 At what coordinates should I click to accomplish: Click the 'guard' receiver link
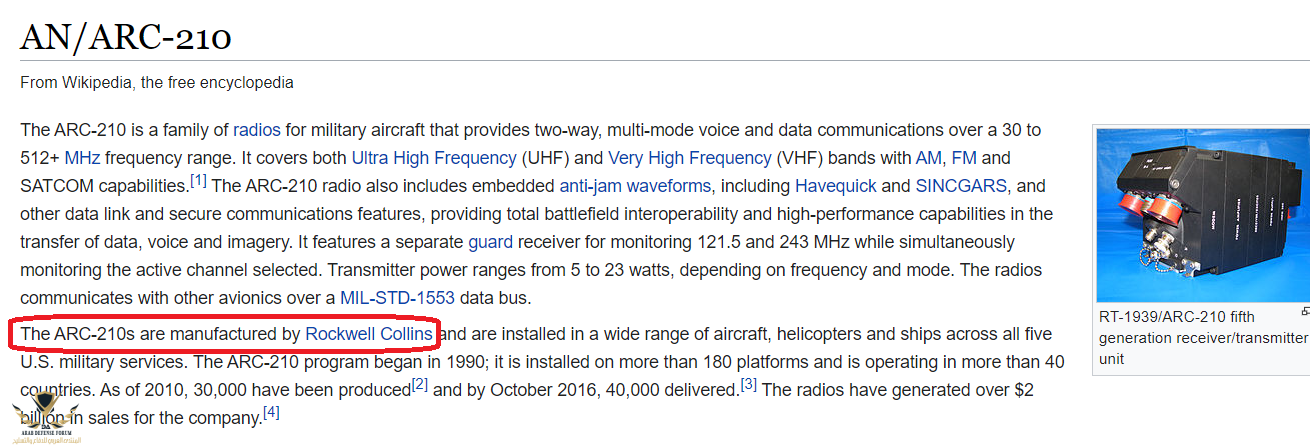point(488,242)
